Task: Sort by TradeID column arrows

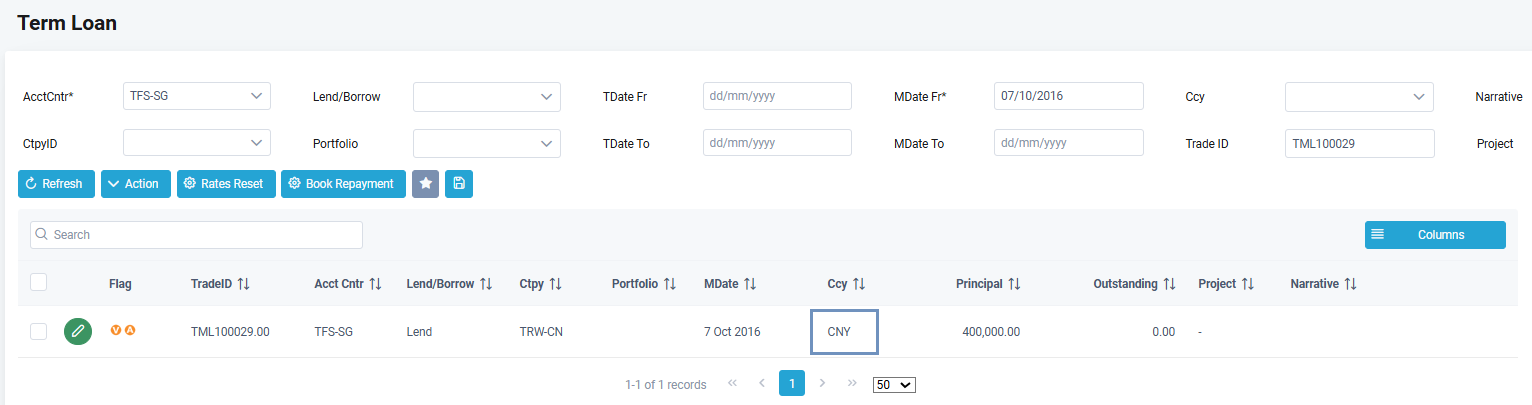Action: pos(243,284)
